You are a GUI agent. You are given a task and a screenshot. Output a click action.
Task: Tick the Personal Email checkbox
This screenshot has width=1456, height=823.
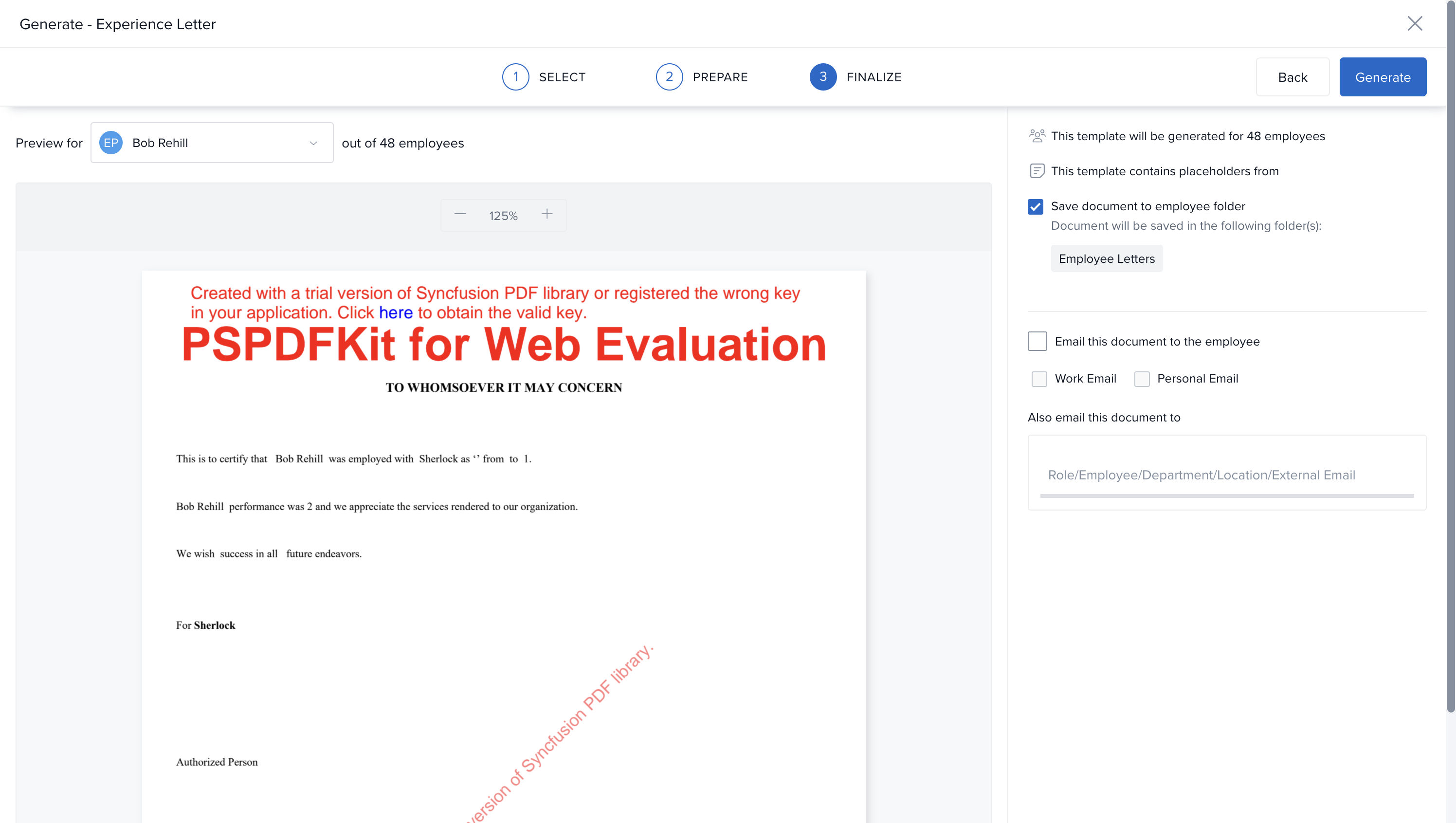point(1142,379)
